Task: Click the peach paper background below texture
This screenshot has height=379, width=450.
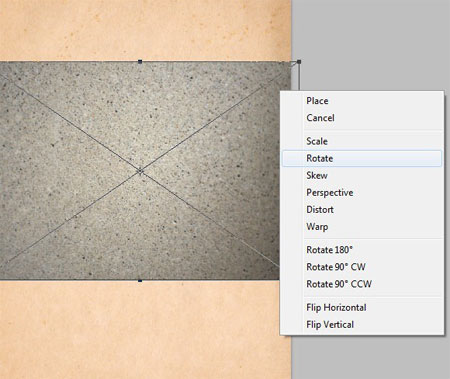Action: (139, 330)
